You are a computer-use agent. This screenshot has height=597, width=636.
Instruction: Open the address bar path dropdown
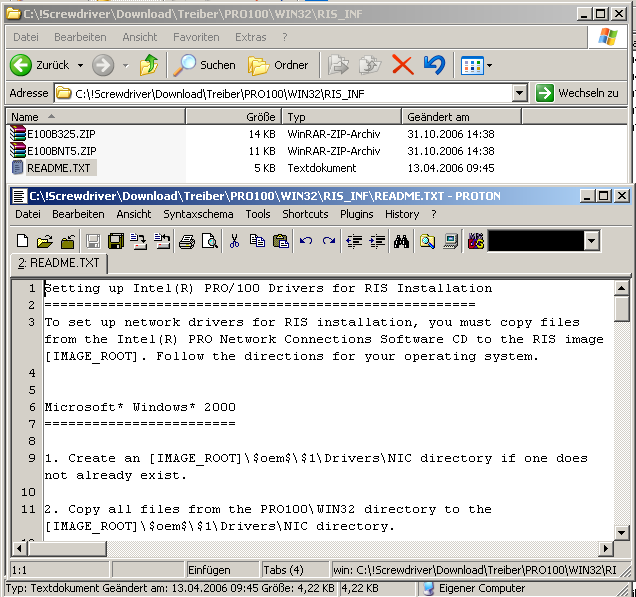(519, 93)
